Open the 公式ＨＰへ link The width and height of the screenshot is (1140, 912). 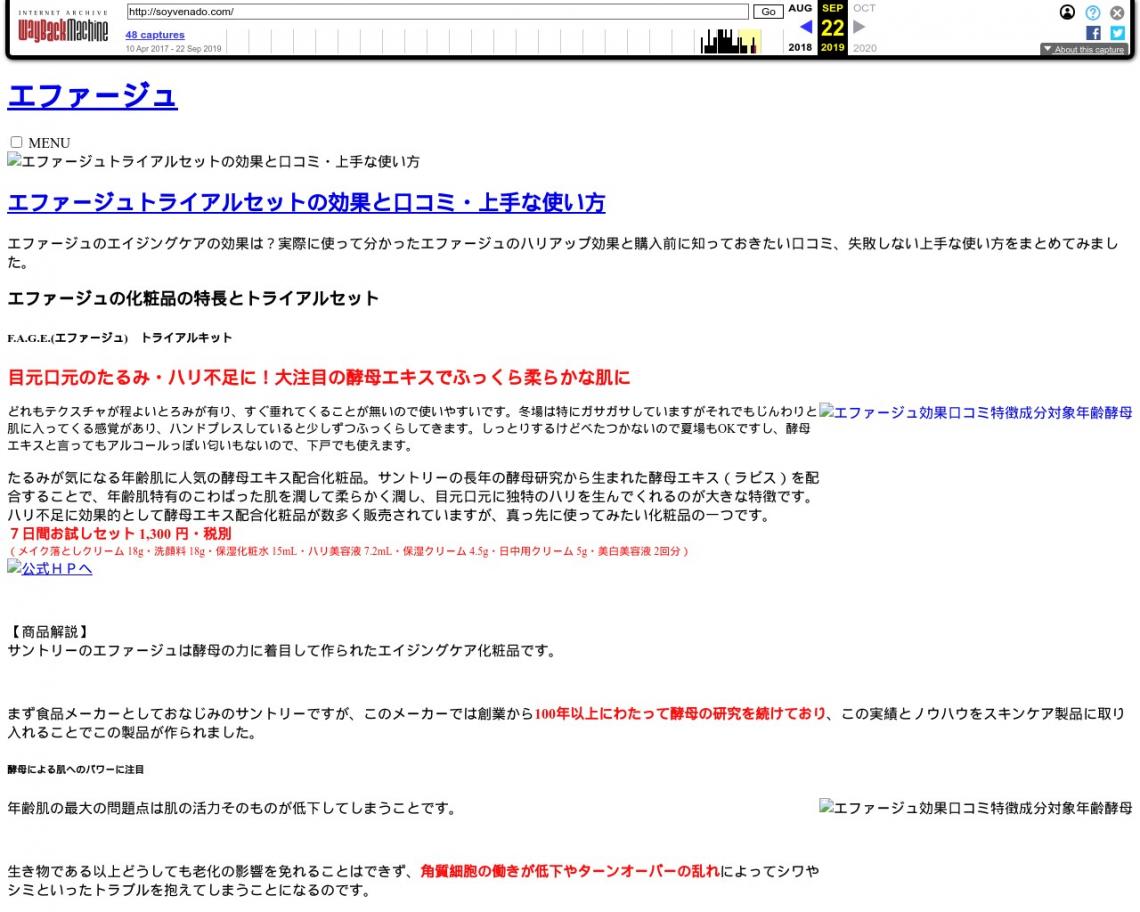49,568
